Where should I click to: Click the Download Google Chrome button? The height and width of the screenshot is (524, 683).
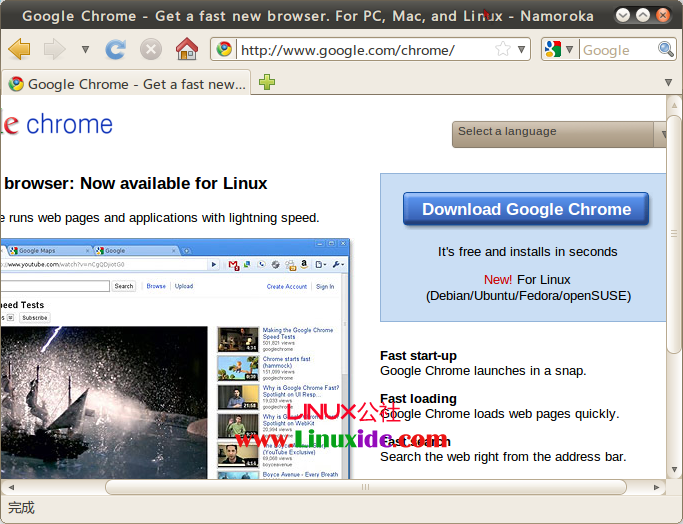[x=526, y=209]
